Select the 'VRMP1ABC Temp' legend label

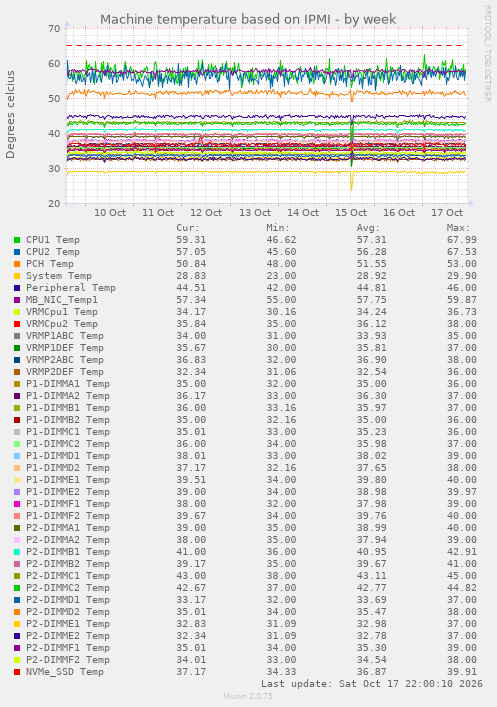65,336
